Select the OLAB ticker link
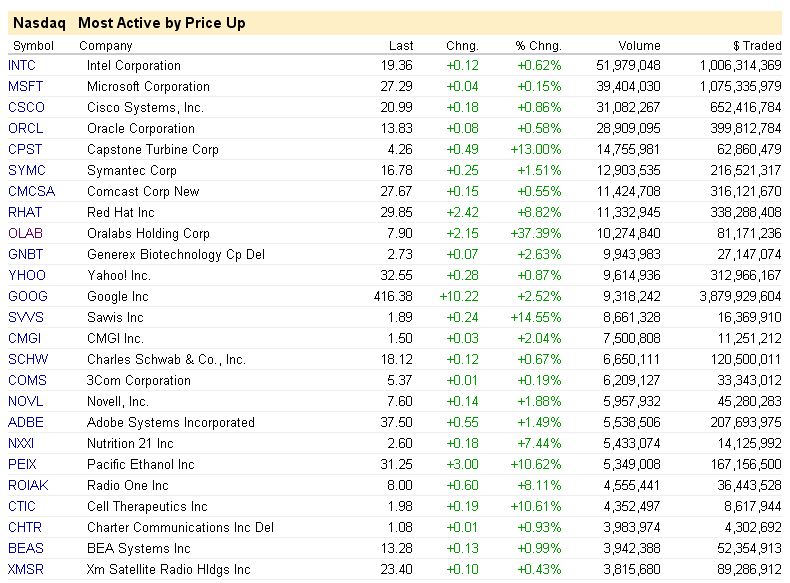This screenshot has width=790, height=583. point(26,234)
